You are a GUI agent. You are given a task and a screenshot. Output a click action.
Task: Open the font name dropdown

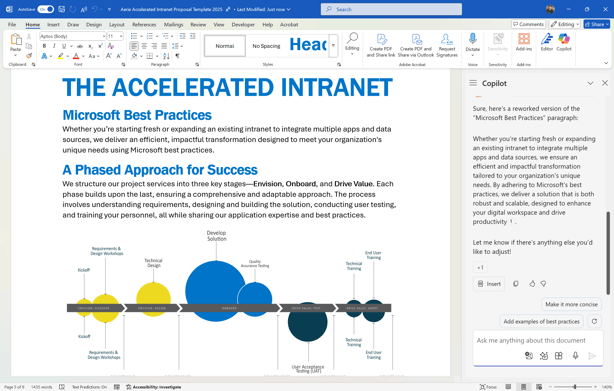click(104, 36)
